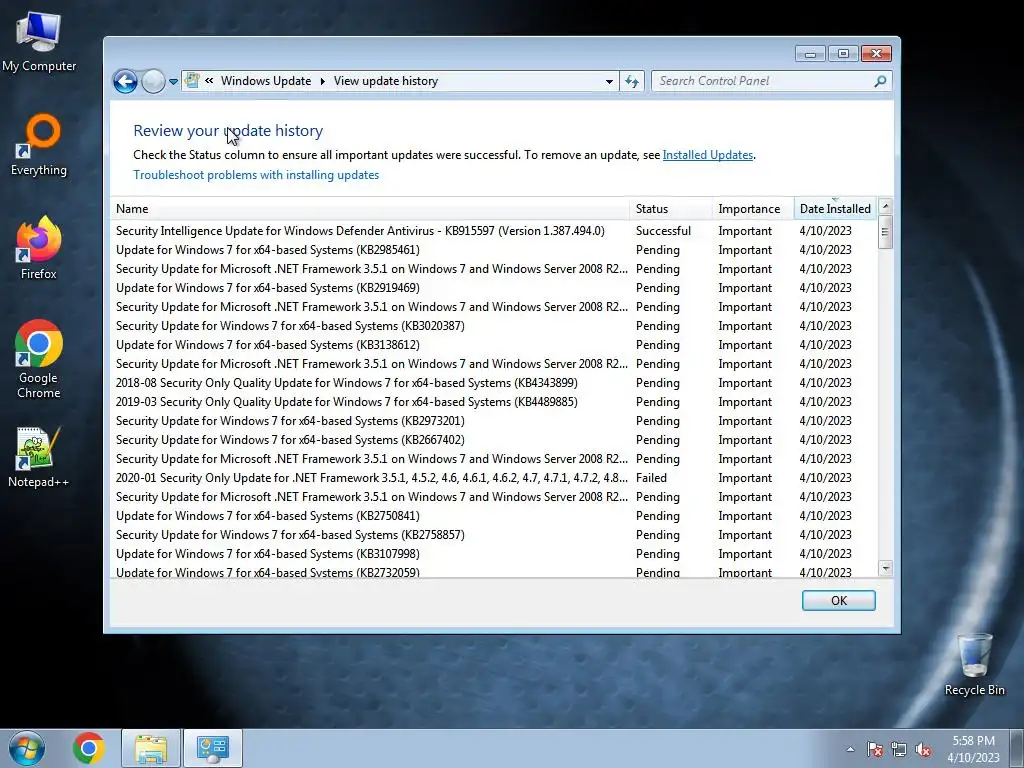Click the vertical scrollbar thumb
1024x768 pixels.
pos(886,232)
